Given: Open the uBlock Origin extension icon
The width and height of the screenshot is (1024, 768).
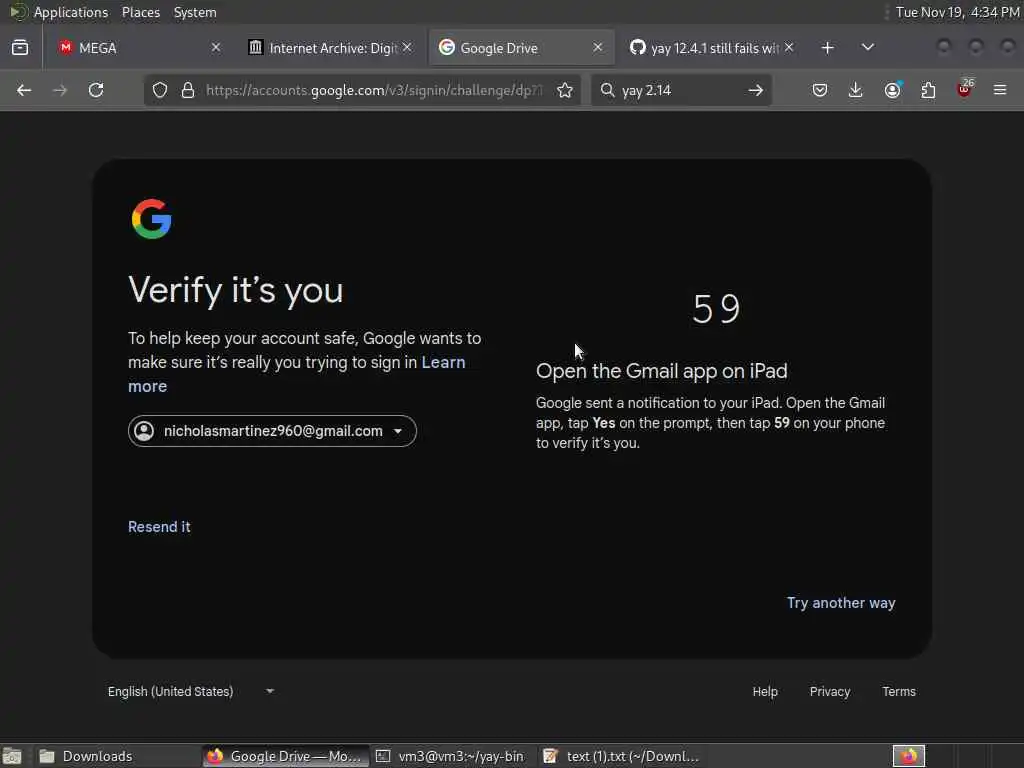Looking at the screenshot, I should point(965,89).
